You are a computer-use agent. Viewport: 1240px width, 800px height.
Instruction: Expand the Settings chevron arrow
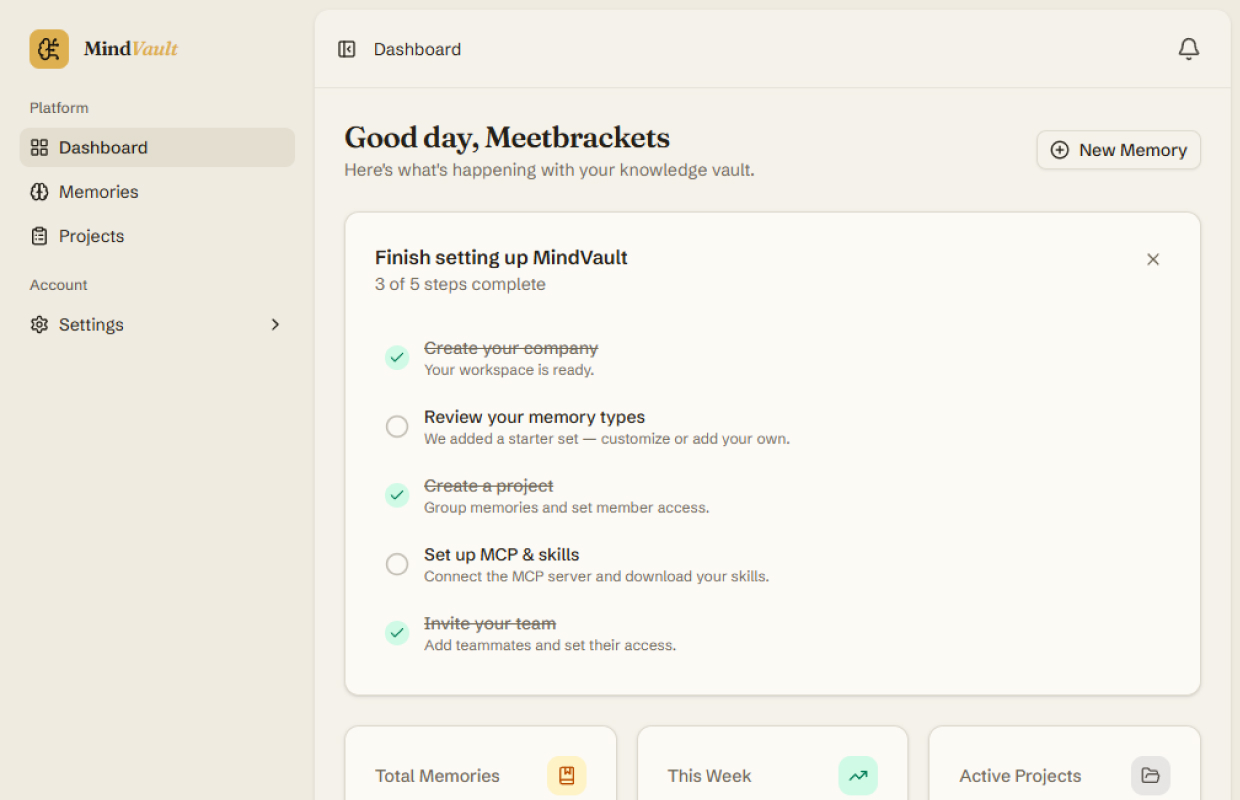276,325
